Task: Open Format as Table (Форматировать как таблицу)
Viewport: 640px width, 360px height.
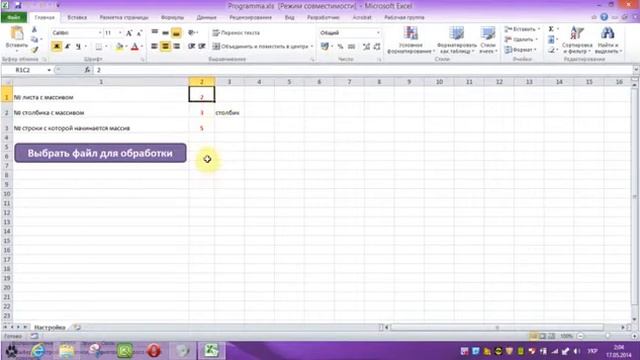Action: pos(456,40)
